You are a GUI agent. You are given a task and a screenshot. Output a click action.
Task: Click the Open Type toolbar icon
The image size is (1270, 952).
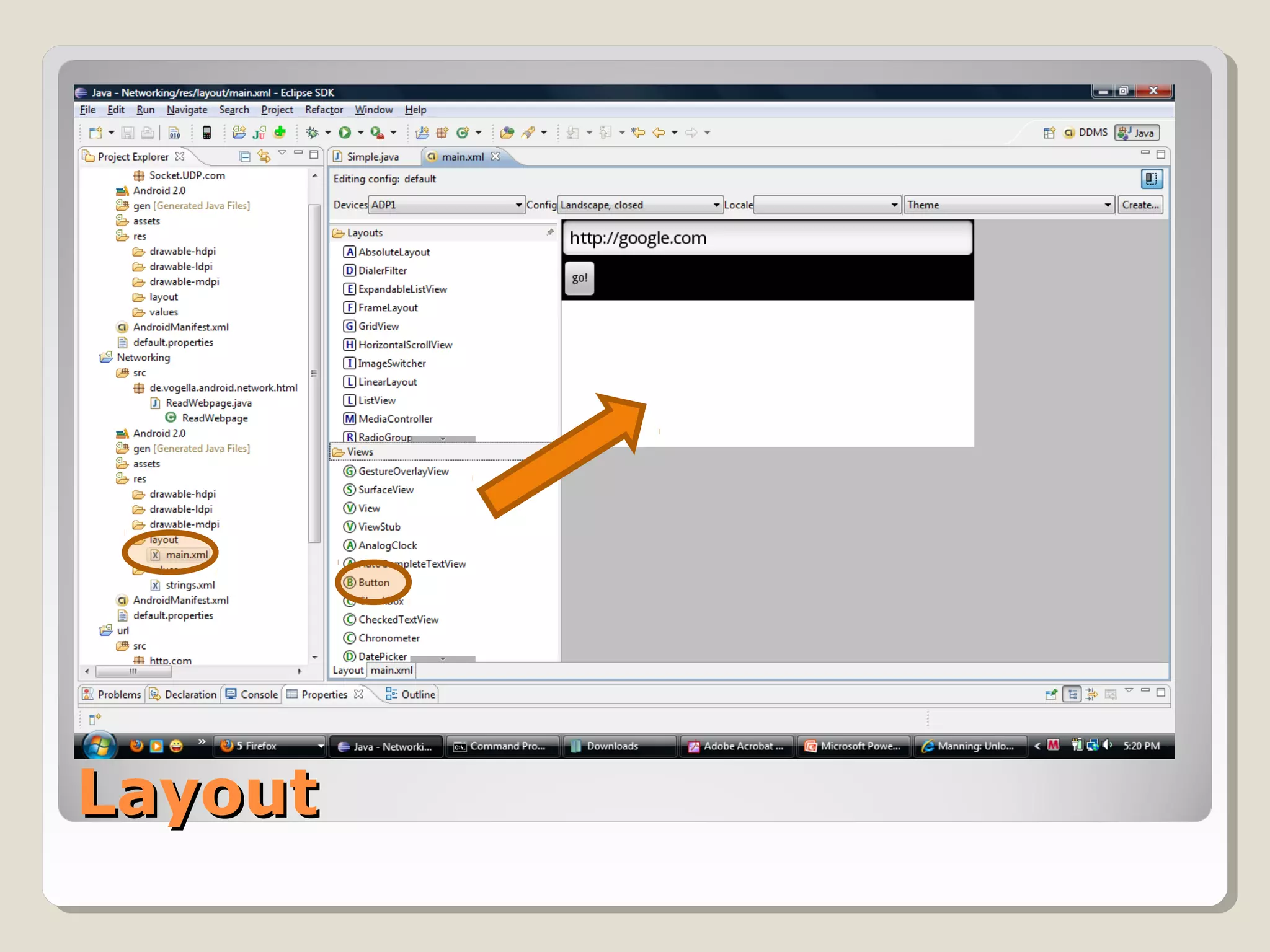[x=507, y=132]
